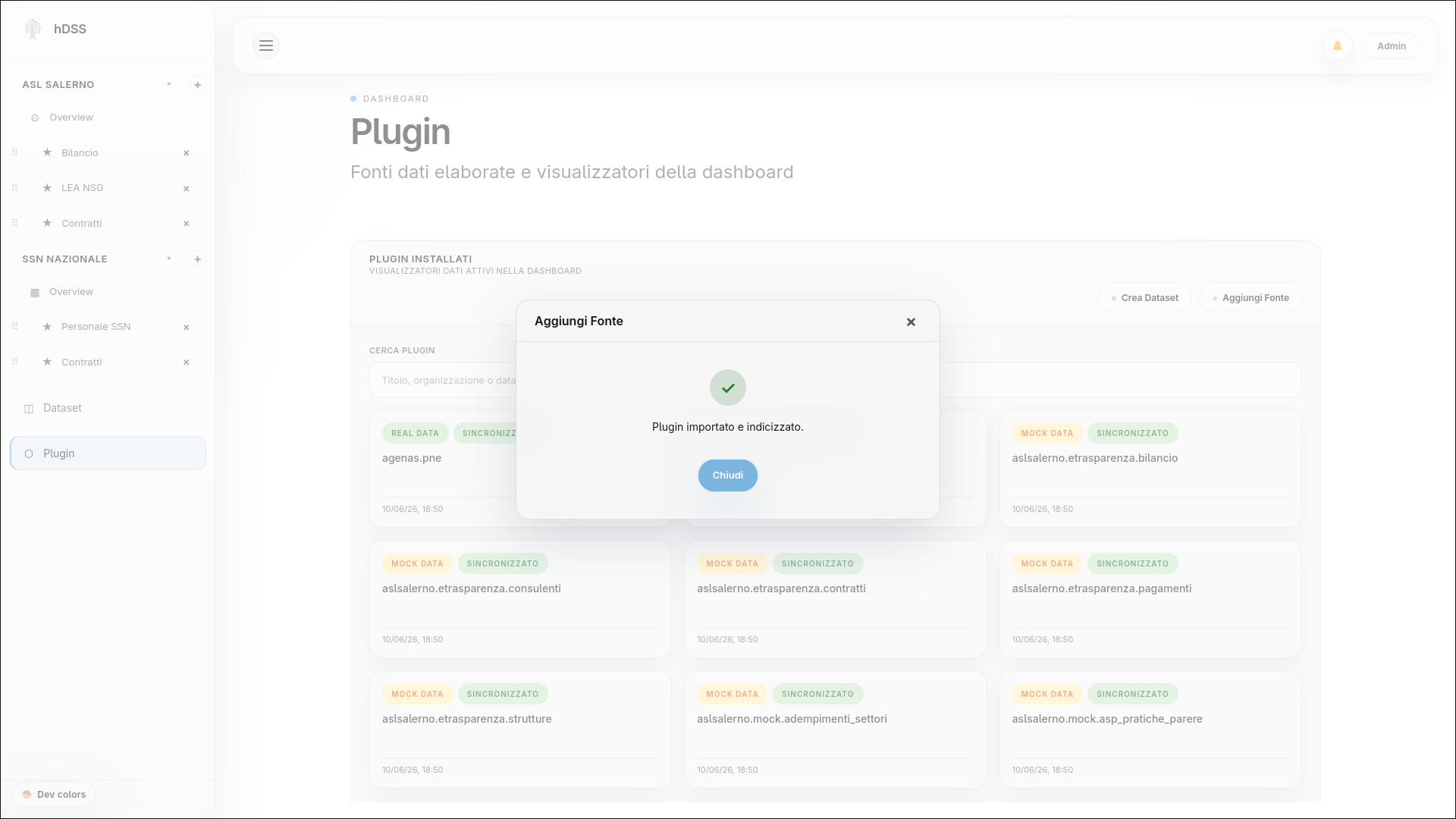Click the star icon beside LEA NSG

click(47, 187)
